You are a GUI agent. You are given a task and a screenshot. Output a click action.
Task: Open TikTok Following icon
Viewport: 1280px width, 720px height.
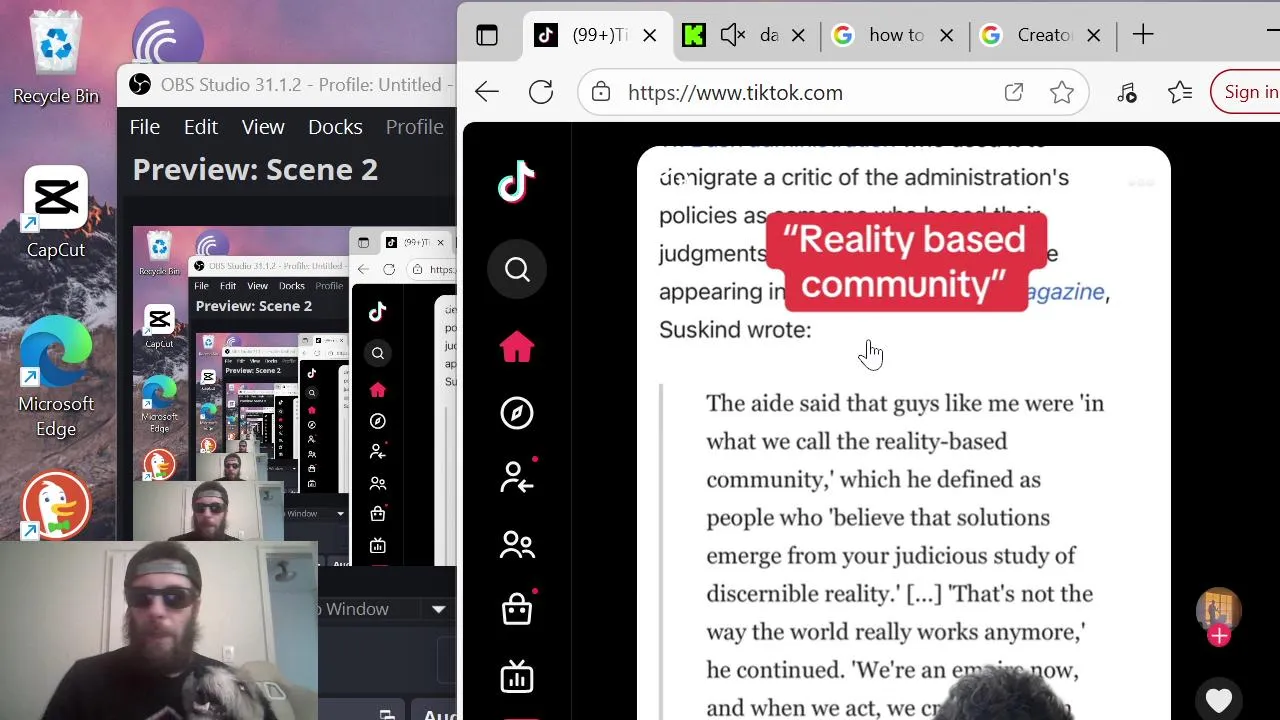517,478
